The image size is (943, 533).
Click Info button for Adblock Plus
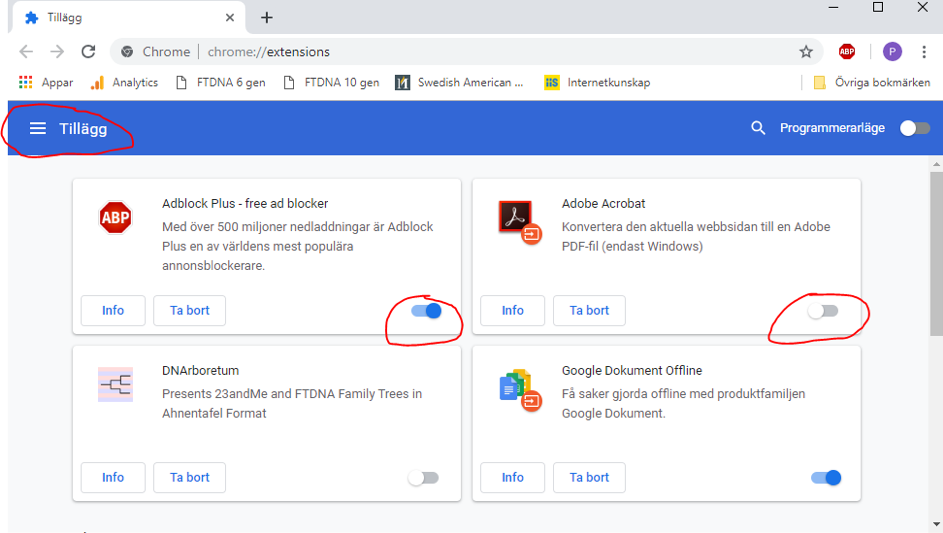pyautogui.click(x=113, y=311)
